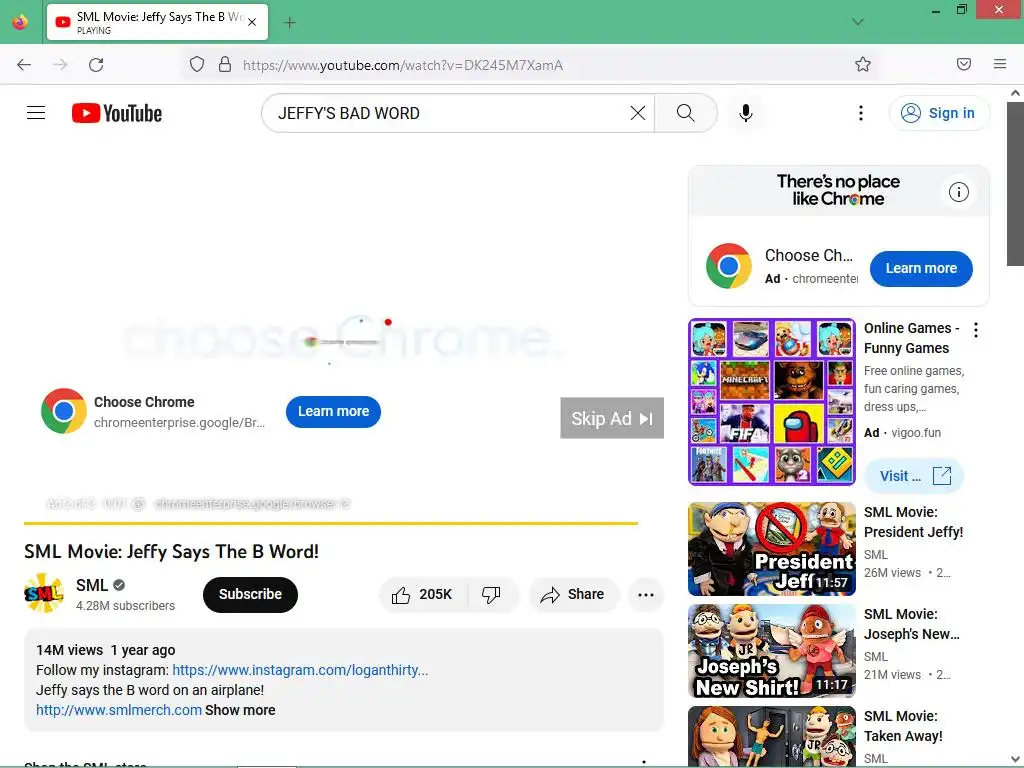
Task: Skip the Chrome ad
Action: (x=612, y=418)
